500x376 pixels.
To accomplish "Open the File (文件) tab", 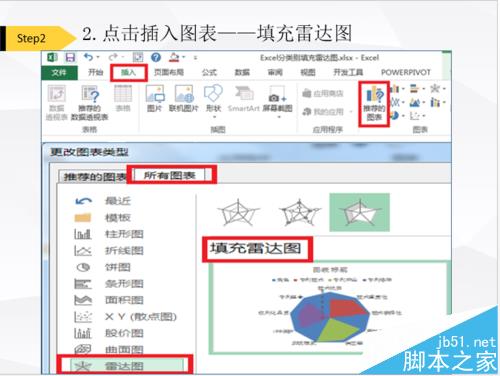I will [x=59, y=72].
